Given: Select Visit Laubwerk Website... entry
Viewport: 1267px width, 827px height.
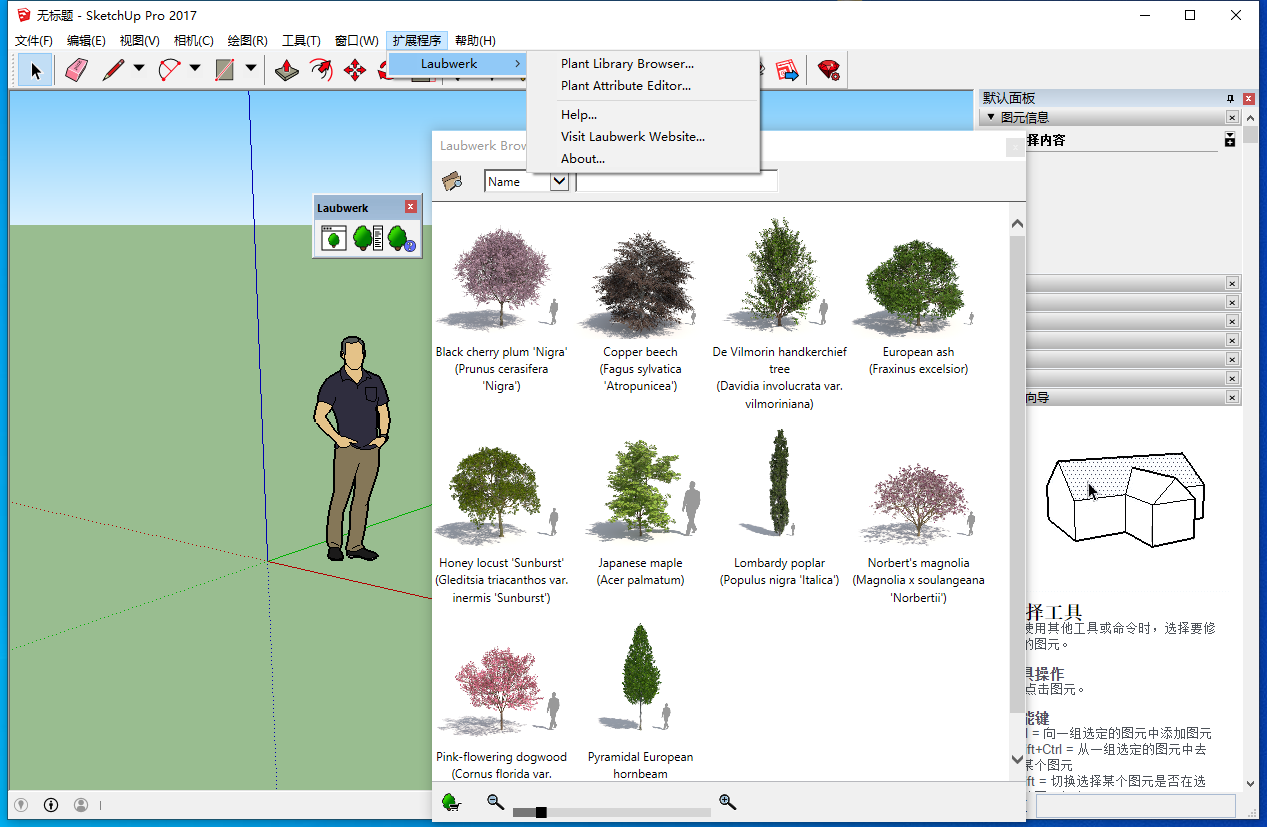Looking at the screenshot, I should coord(633,137).
